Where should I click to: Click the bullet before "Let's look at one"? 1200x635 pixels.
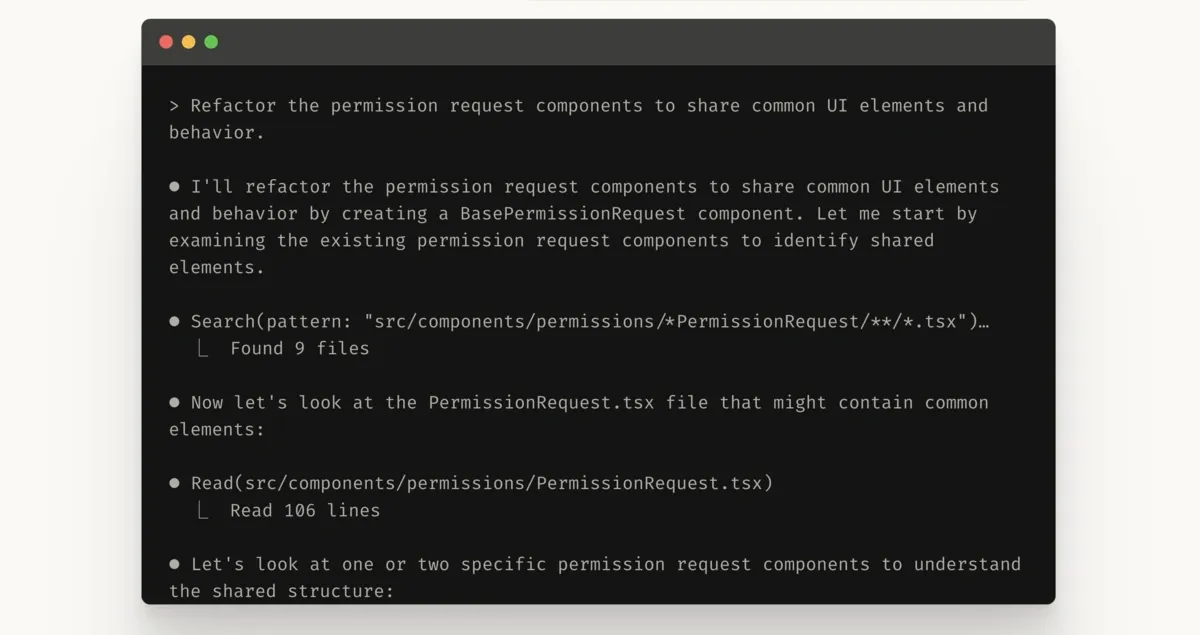[174, 565]
